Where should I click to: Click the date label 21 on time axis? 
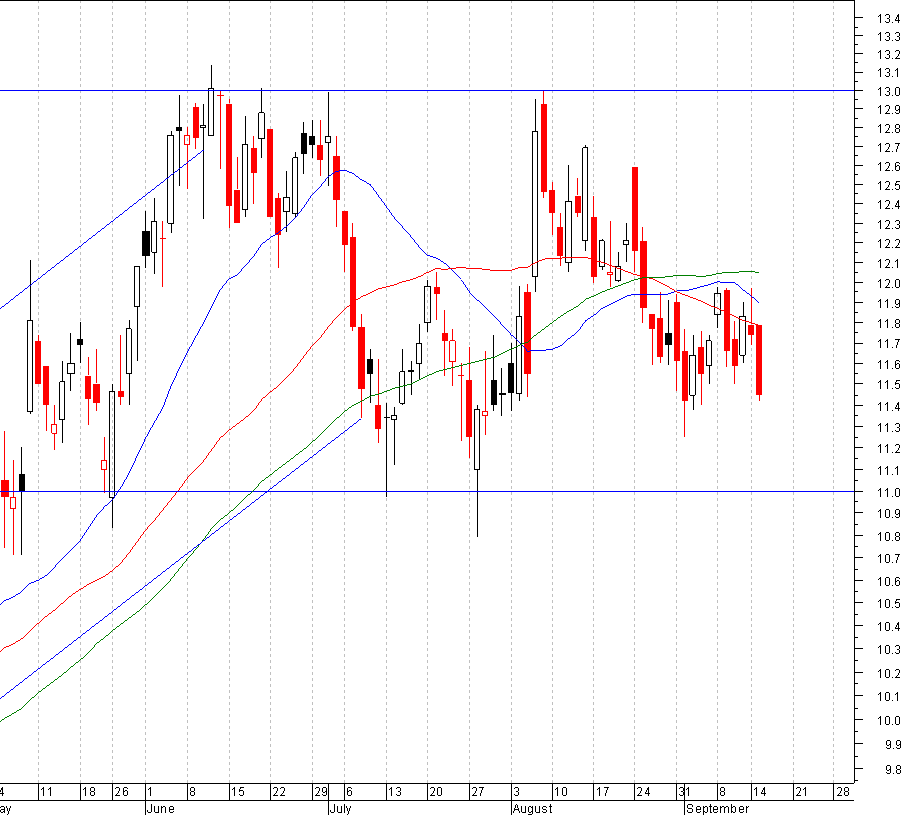[802, 791]
